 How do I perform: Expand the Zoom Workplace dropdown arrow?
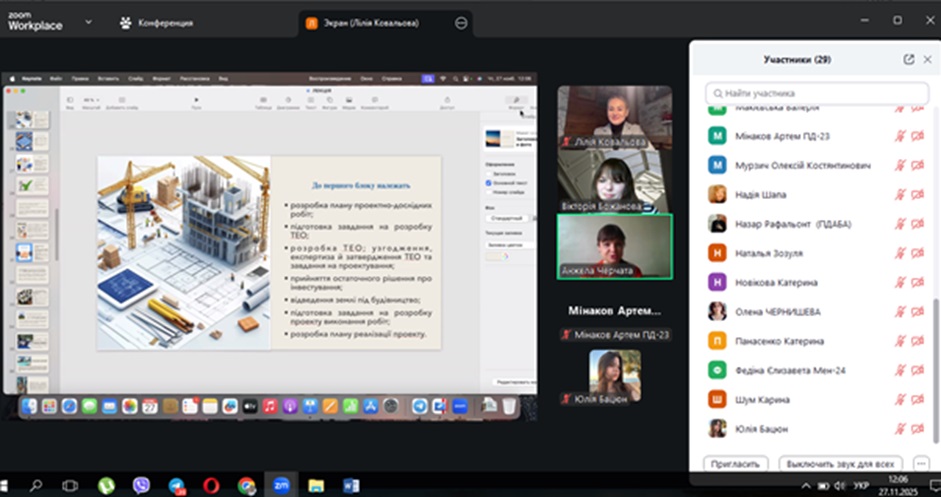pos(89,22)
